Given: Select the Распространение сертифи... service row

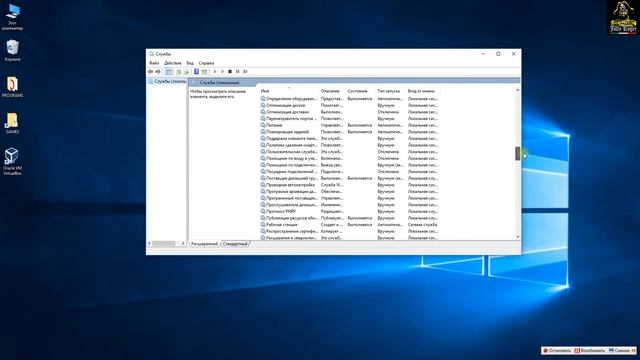Looking at the screenshot, I should point(349,231).
